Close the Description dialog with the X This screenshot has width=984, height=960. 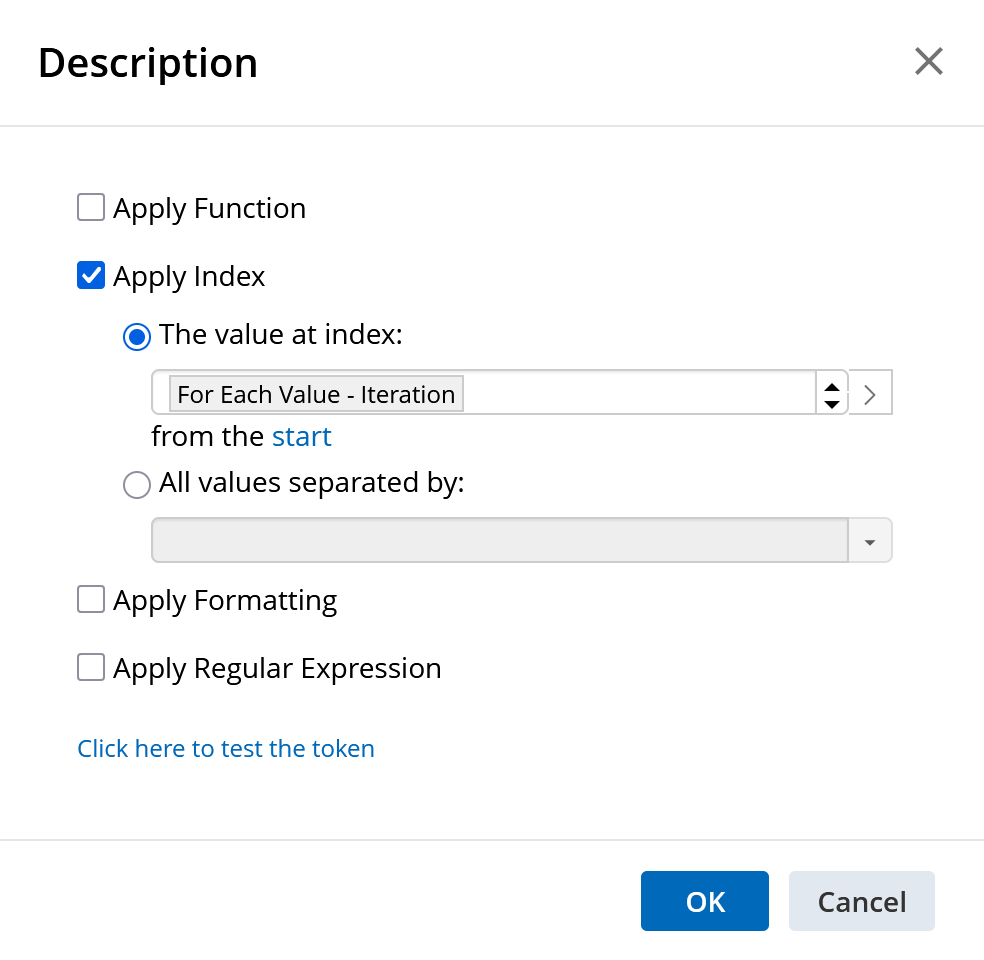[x=928, y=62]
